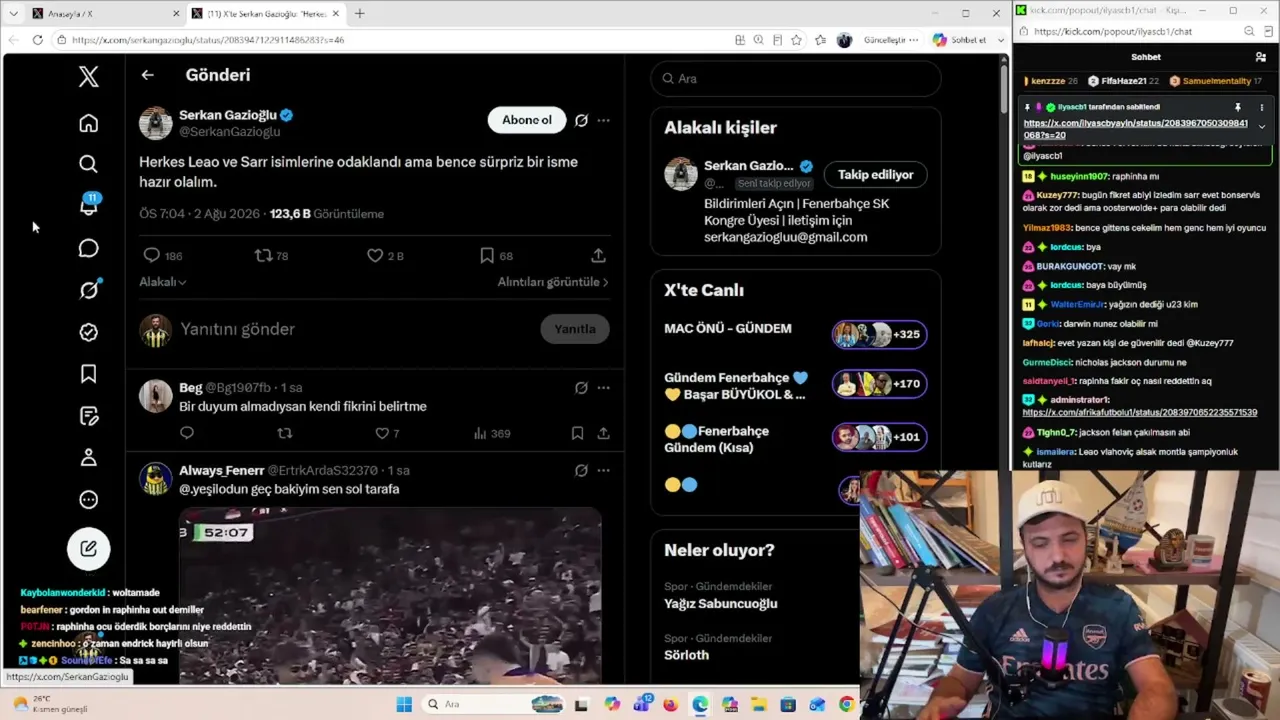Show chat user list icon in Kick
The image size is (1280, 720).
pos(1260,57)
